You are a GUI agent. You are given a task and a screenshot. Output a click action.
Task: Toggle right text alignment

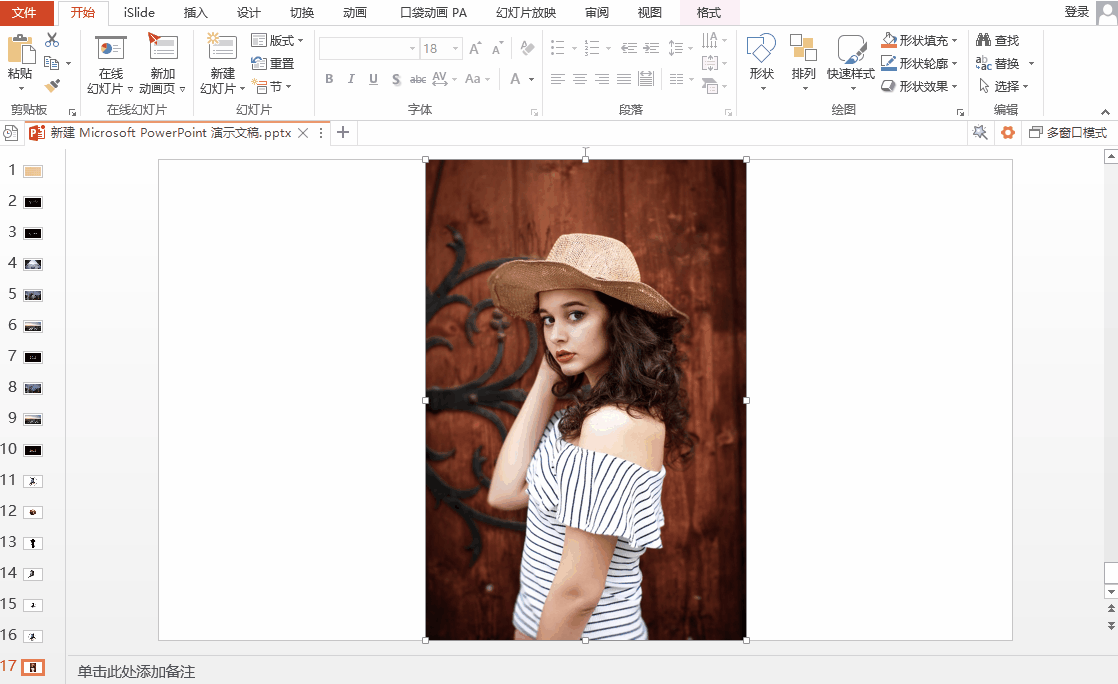coord(602,79)
